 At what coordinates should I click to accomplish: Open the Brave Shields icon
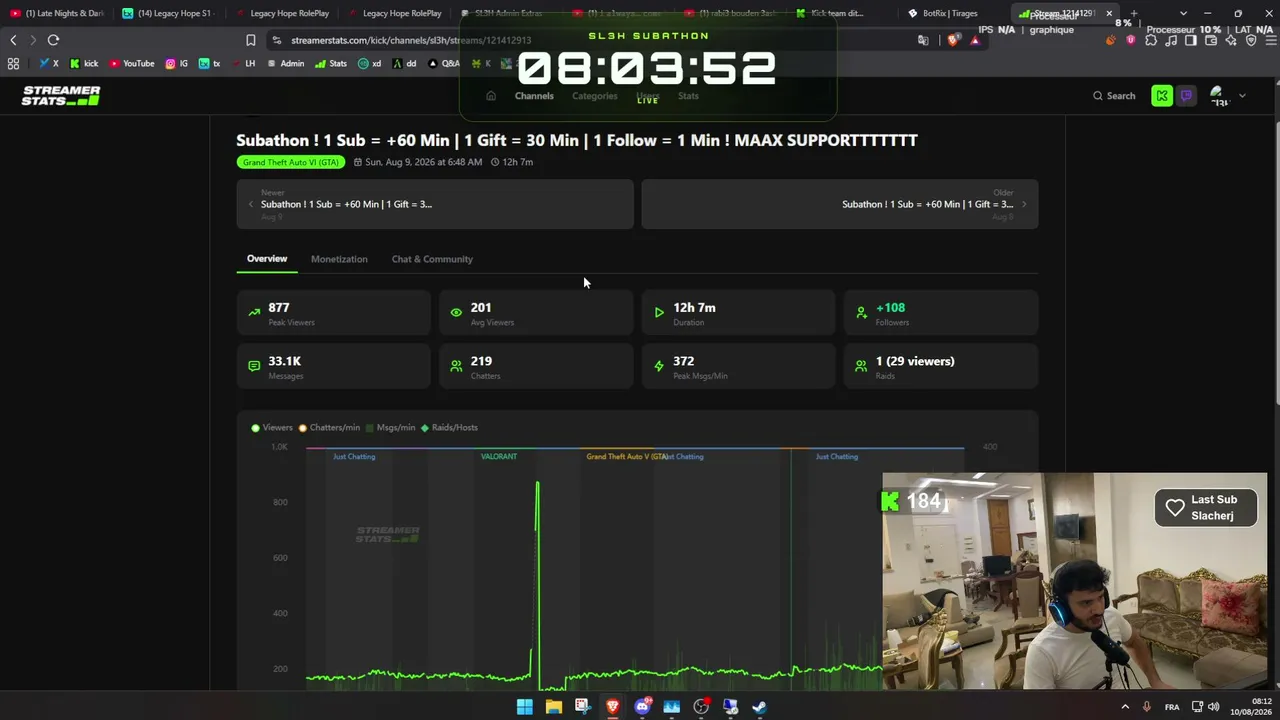pyautogui.click(x=953, y=40)
